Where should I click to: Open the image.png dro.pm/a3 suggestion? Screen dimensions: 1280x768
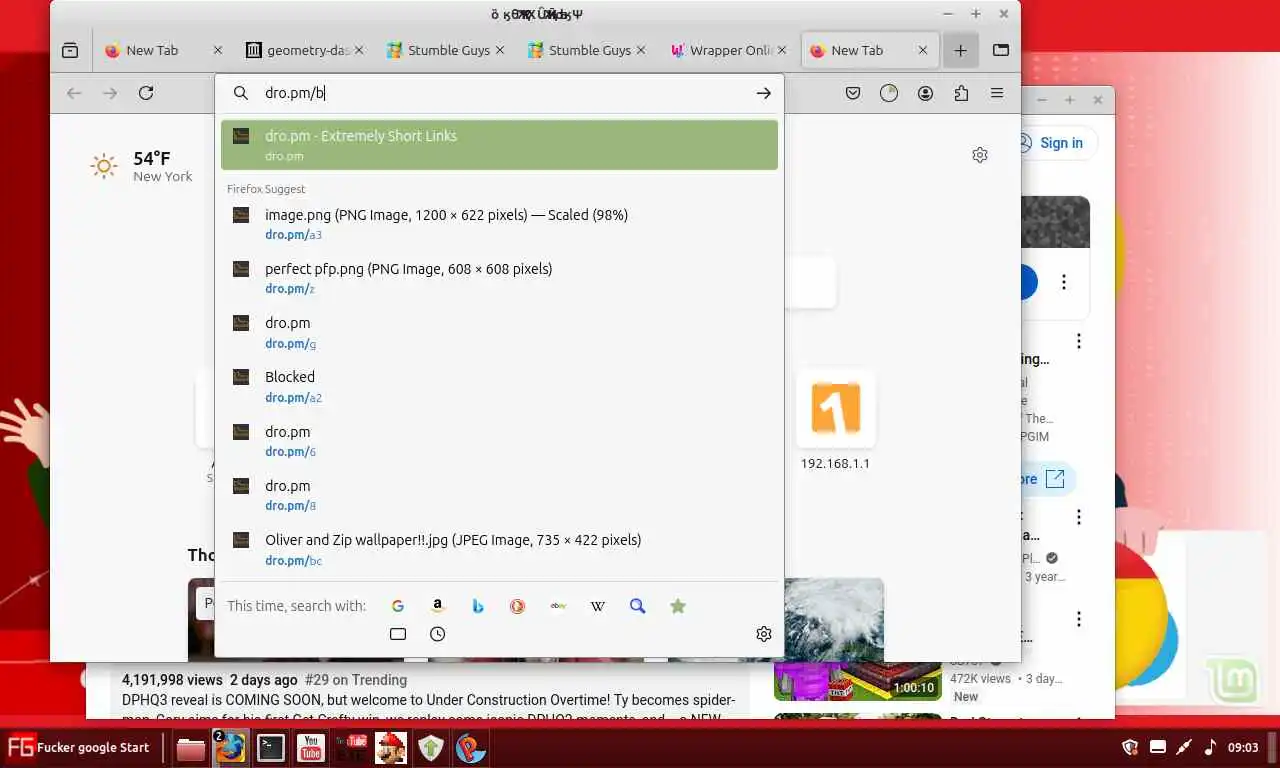click(x=499, y=224)
